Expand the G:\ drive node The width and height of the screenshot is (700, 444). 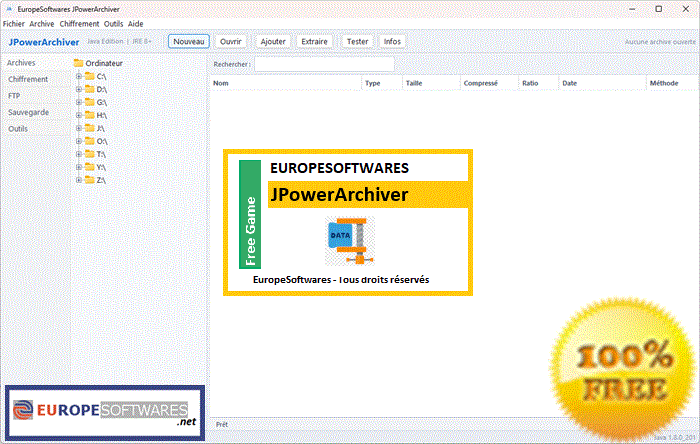point(79,102)
